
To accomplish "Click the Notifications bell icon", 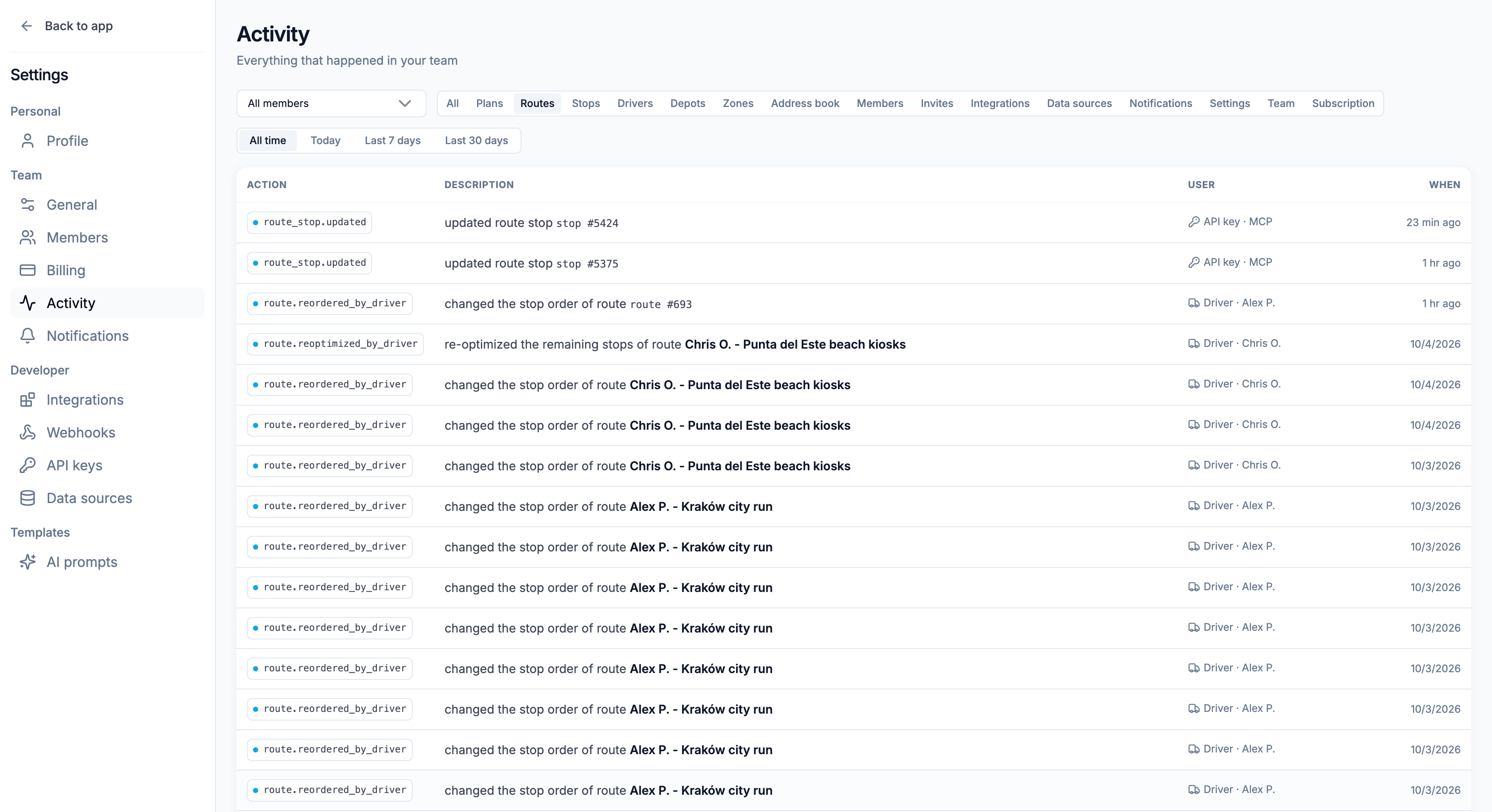I will pos(27,336).
